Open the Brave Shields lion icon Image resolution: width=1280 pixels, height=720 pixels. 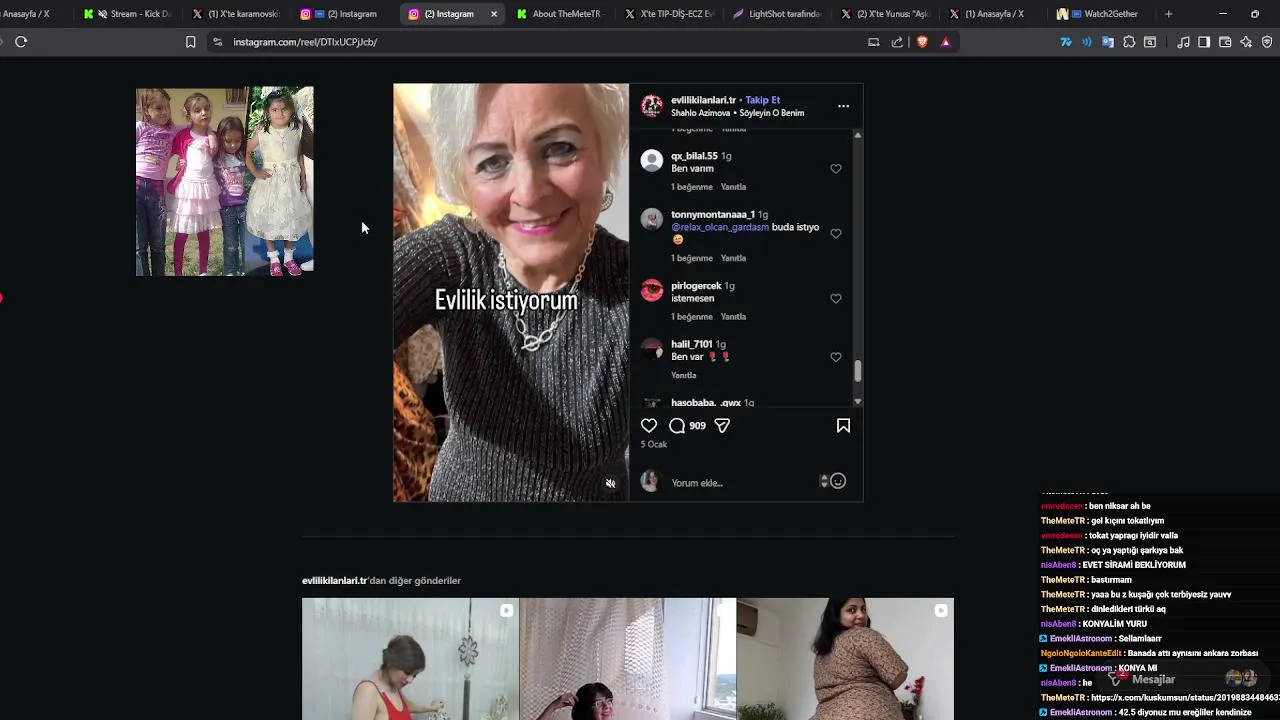click(x=922, y=42)
